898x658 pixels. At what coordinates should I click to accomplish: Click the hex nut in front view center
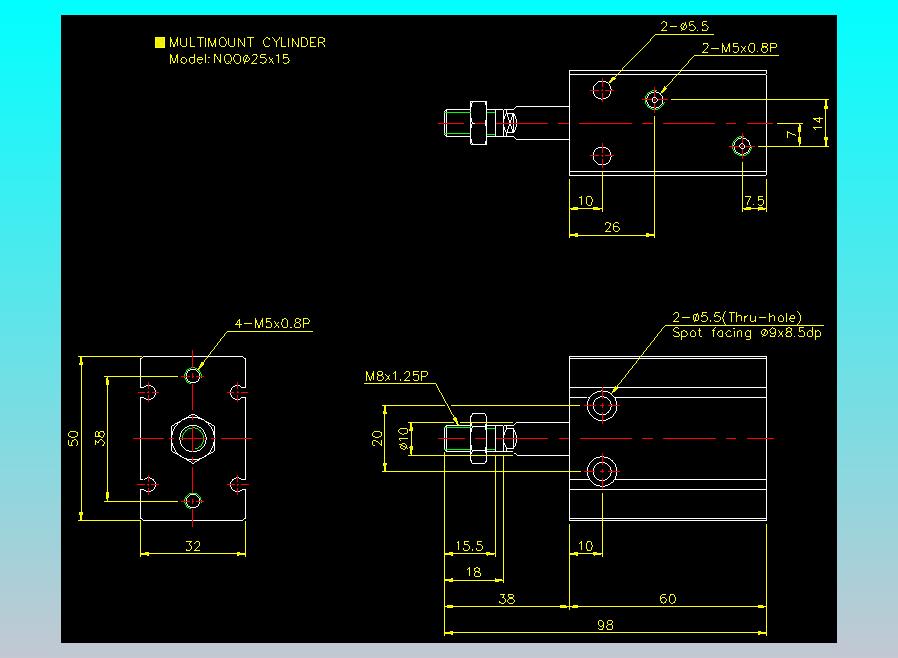pos(193,439)
